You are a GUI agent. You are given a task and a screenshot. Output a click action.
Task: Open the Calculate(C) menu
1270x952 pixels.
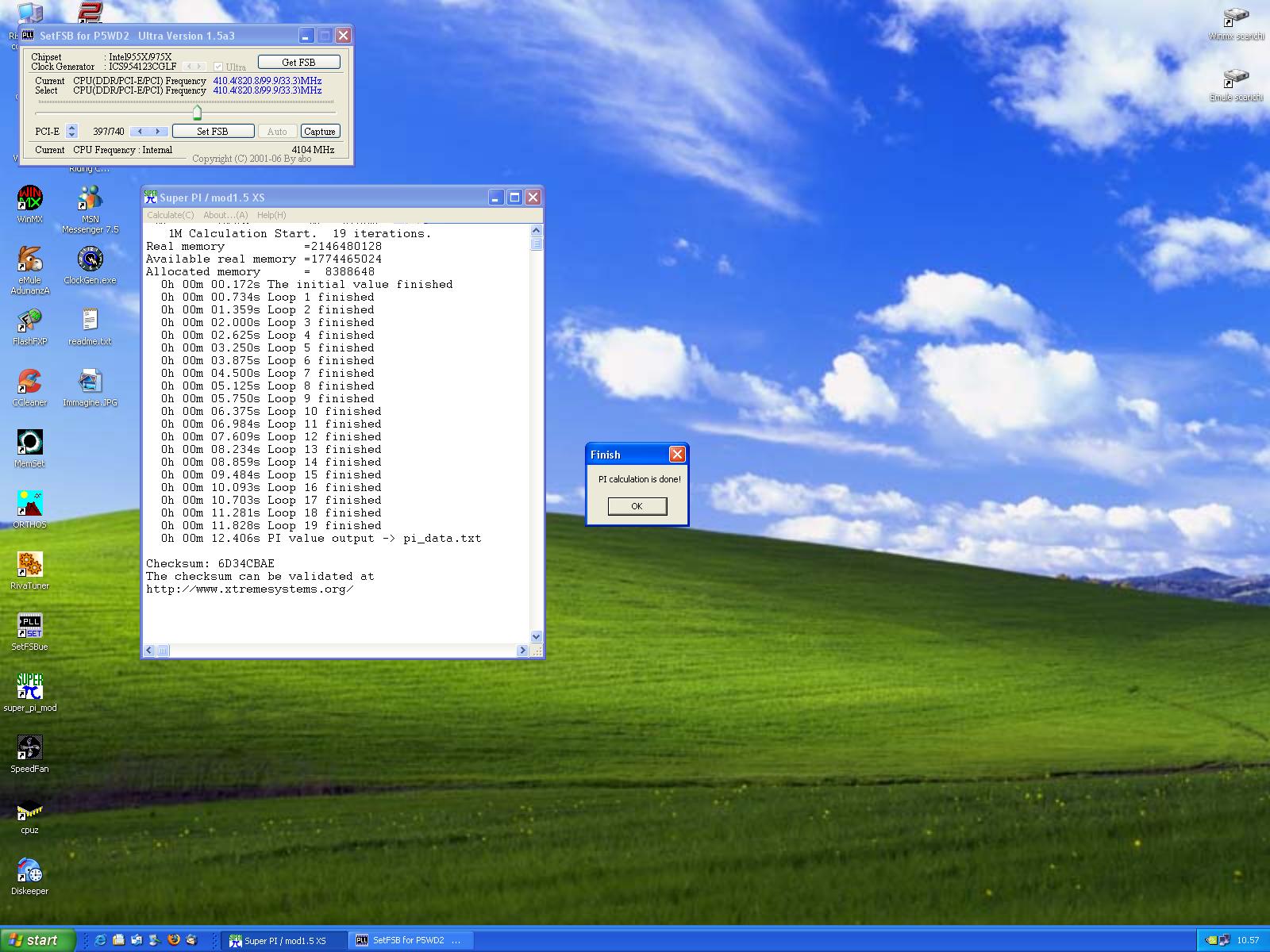171,215
